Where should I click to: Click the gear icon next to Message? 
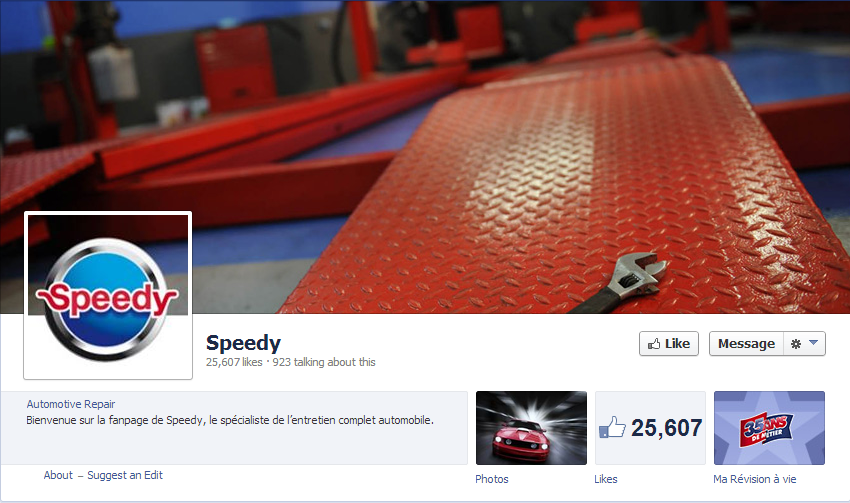(796, 344)
